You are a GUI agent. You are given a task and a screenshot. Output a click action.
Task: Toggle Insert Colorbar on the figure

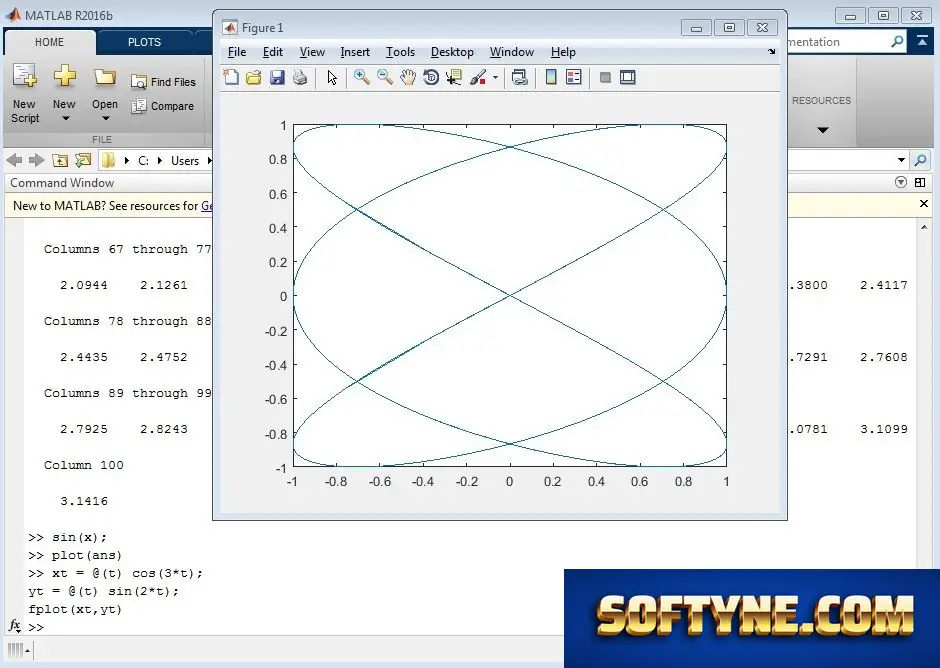pos(551,77)
